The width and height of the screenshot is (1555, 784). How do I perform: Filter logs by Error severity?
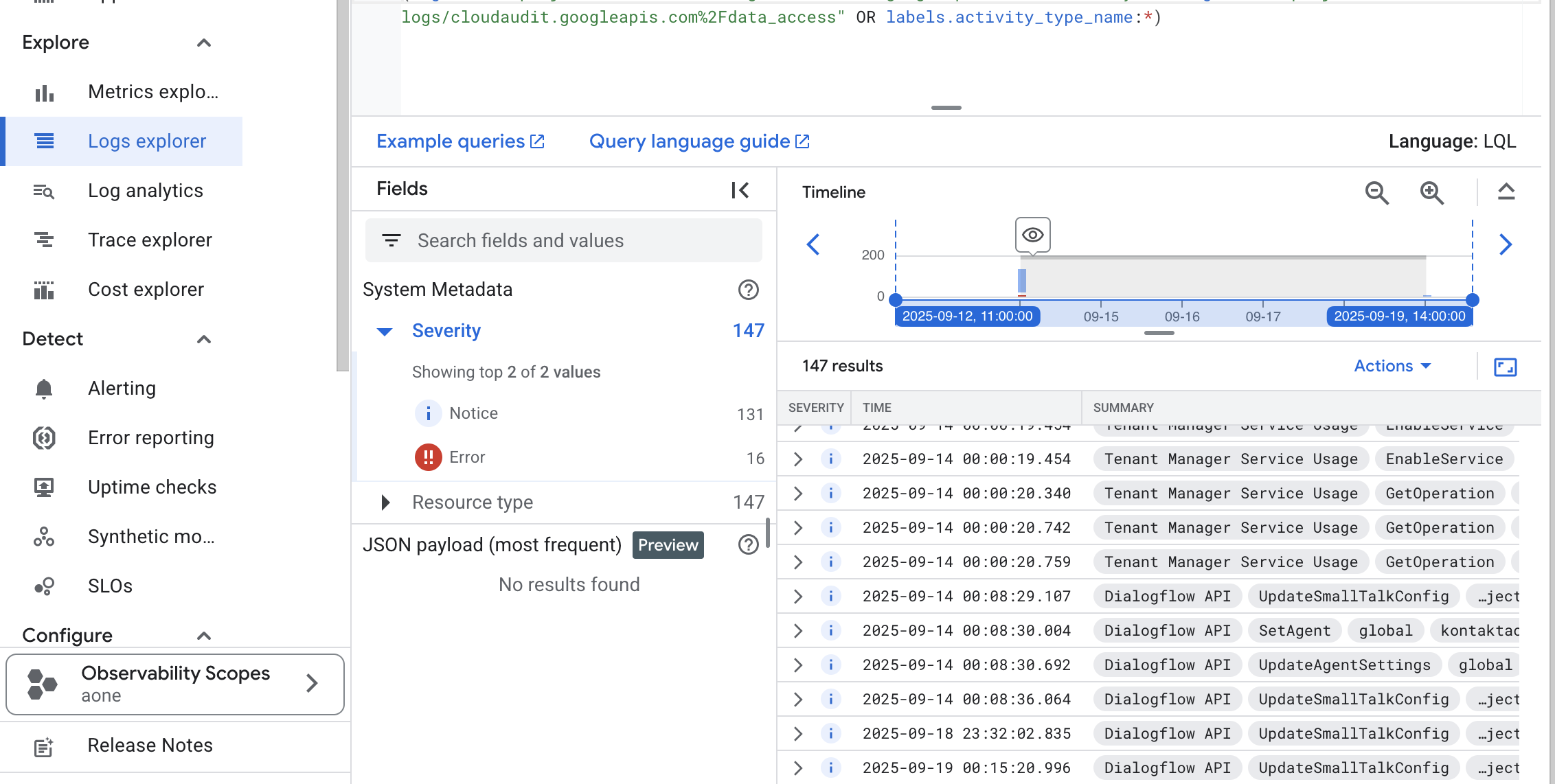point(467,457)
